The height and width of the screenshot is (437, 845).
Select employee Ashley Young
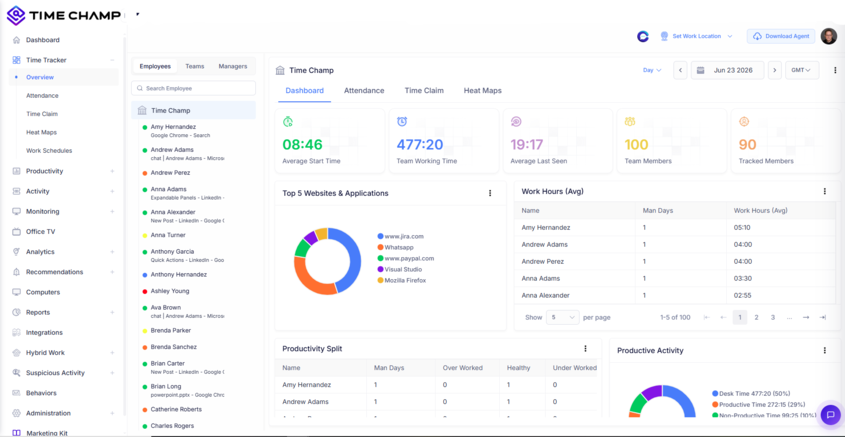click(x=170, y=291)
